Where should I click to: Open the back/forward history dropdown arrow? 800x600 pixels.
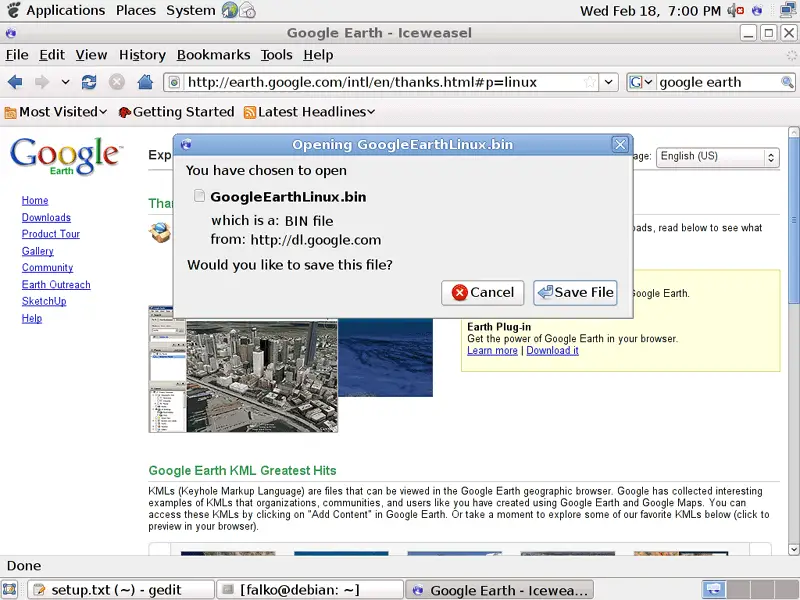(65, 82)
